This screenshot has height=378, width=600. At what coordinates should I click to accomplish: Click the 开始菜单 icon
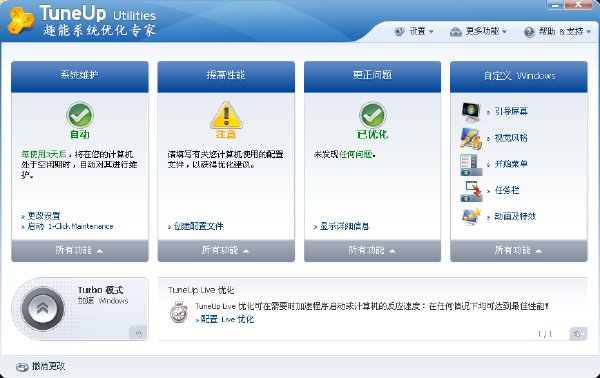[x=471, y=165]
